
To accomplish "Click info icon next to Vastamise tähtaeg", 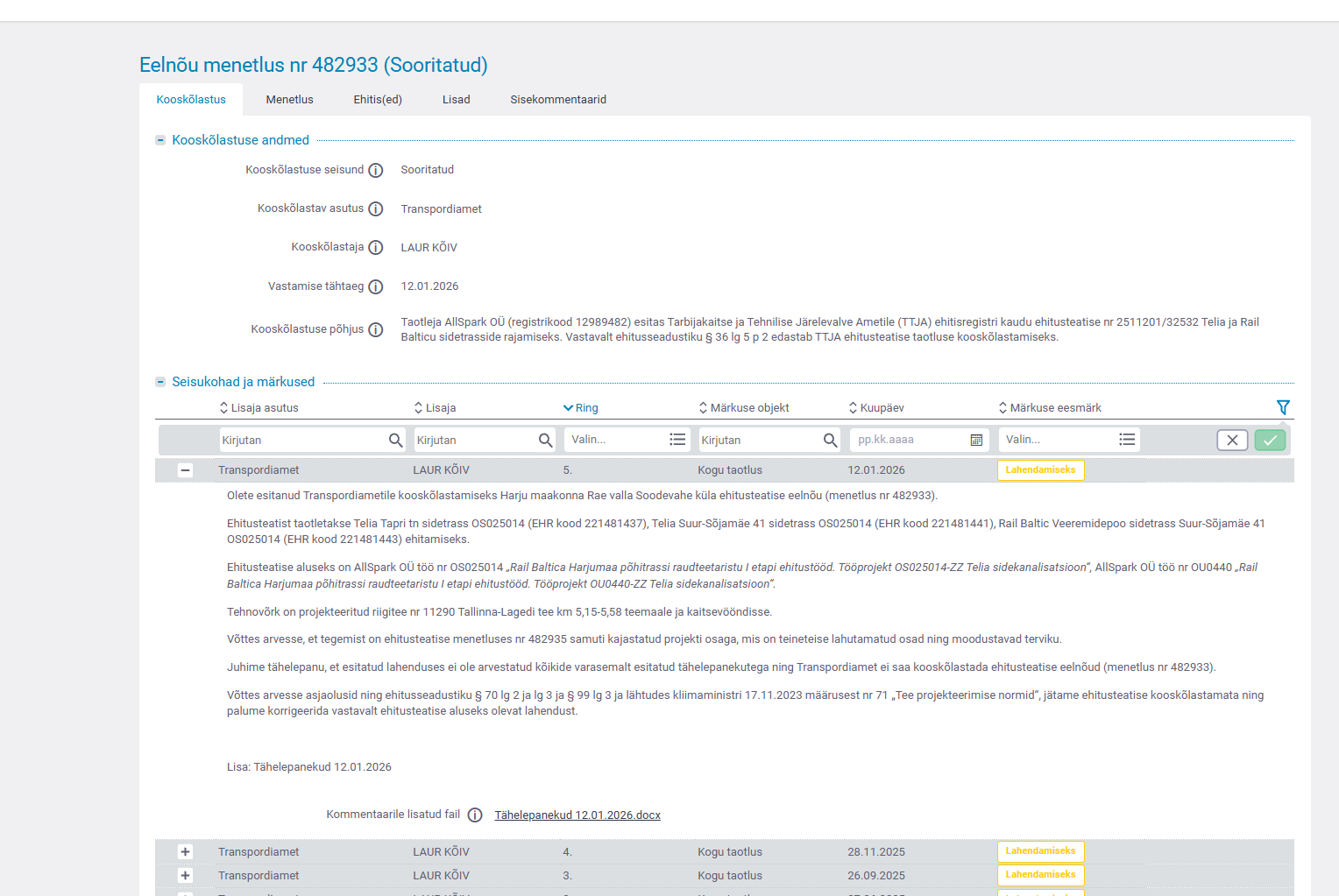I will click(376, 287).
